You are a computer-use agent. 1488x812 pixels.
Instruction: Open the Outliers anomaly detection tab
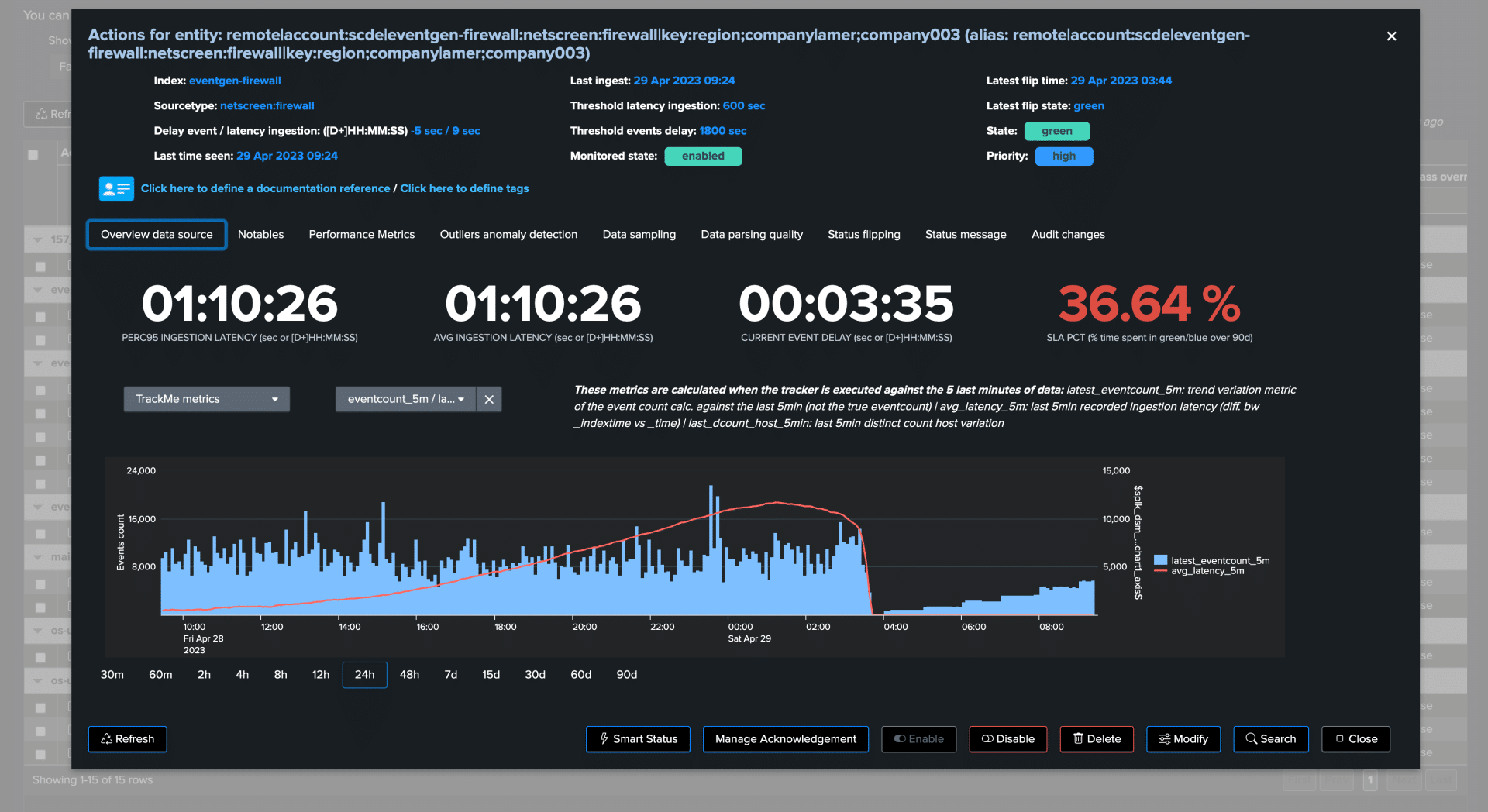click(508, 234)
